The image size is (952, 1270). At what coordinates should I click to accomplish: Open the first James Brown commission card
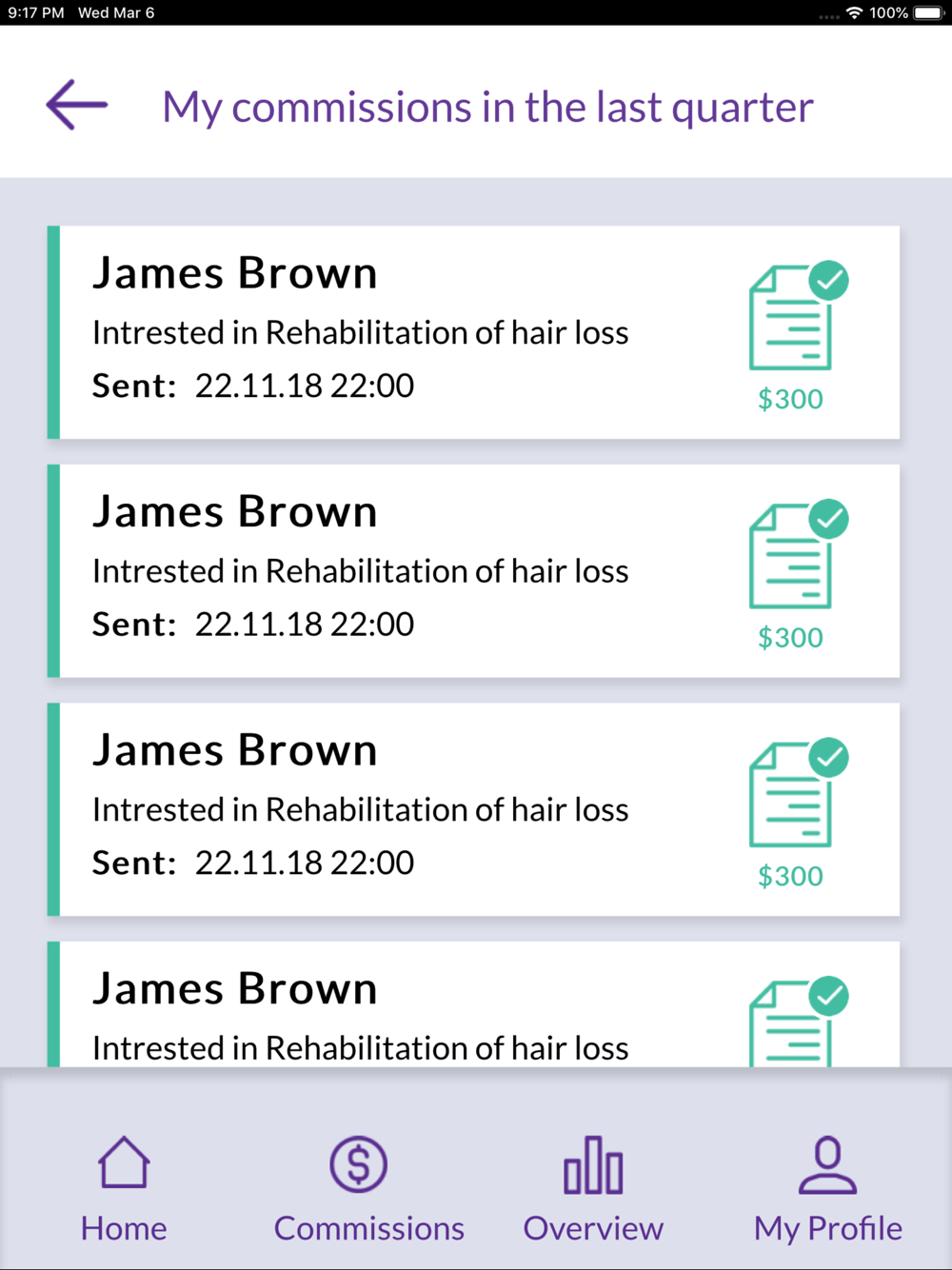point(473,332)
